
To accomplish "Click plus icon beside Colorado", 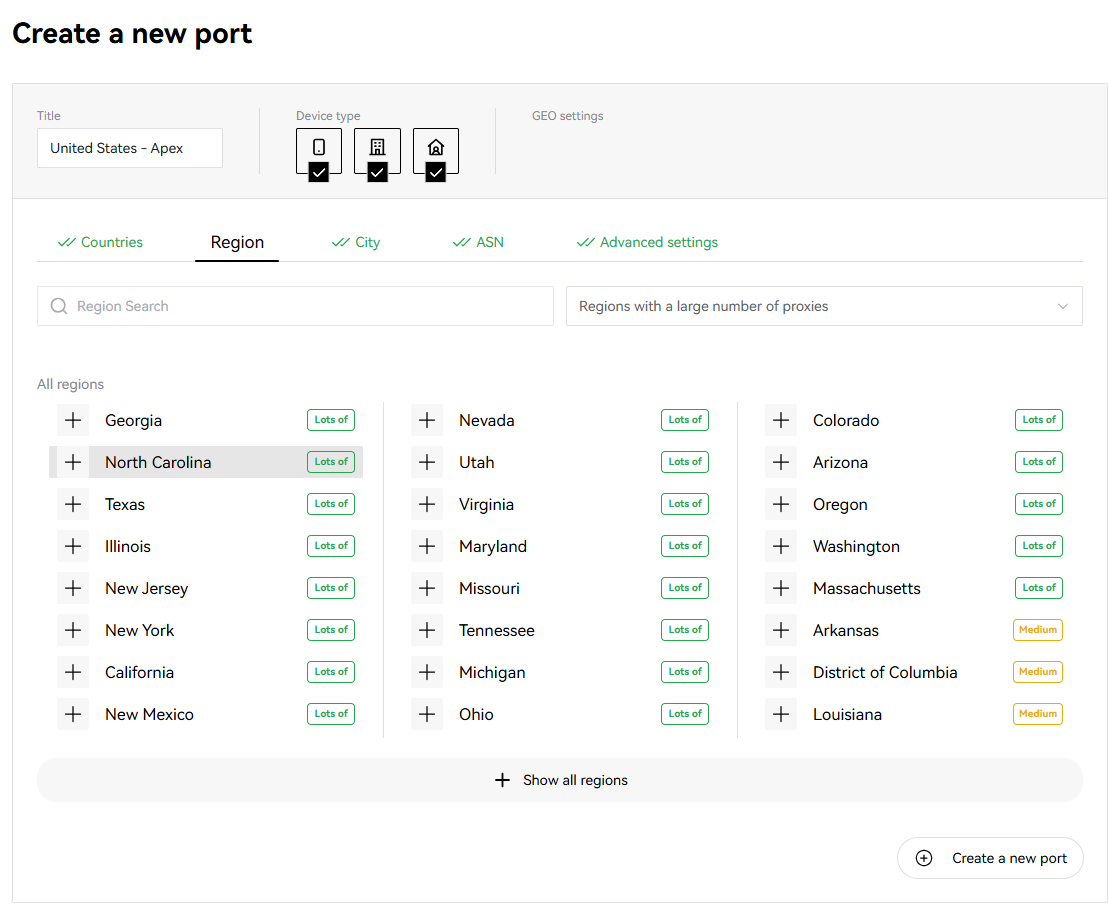I will pos(781,420).
